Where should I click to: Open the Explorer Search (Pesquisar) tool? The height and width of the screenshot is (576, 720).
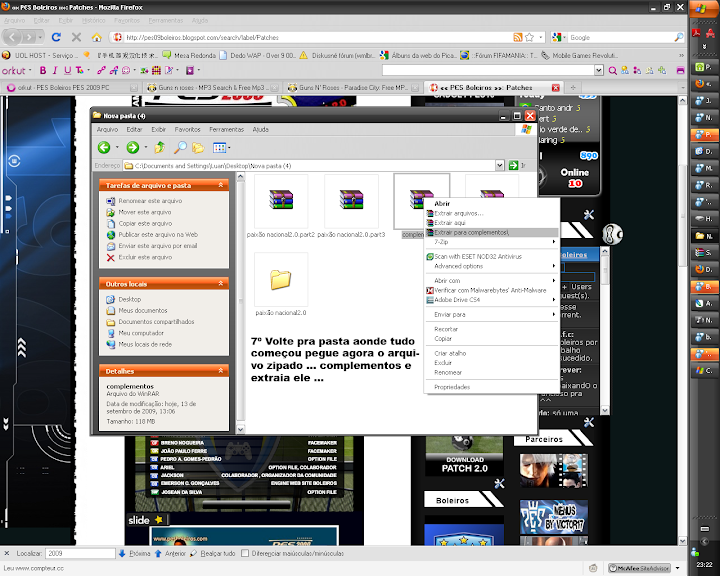pos(178,147)
